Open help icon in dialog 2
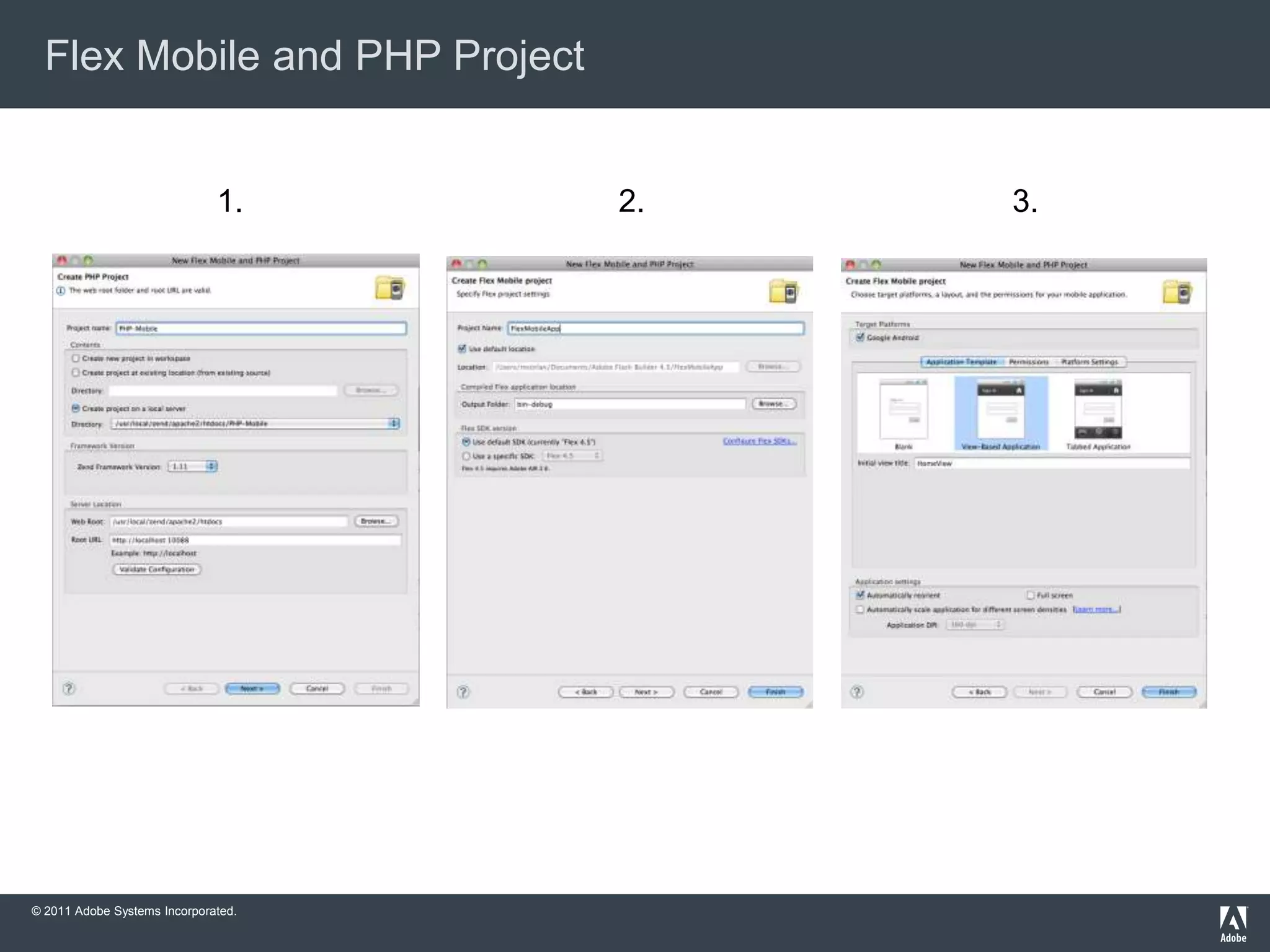 click(x=463, y=692)
